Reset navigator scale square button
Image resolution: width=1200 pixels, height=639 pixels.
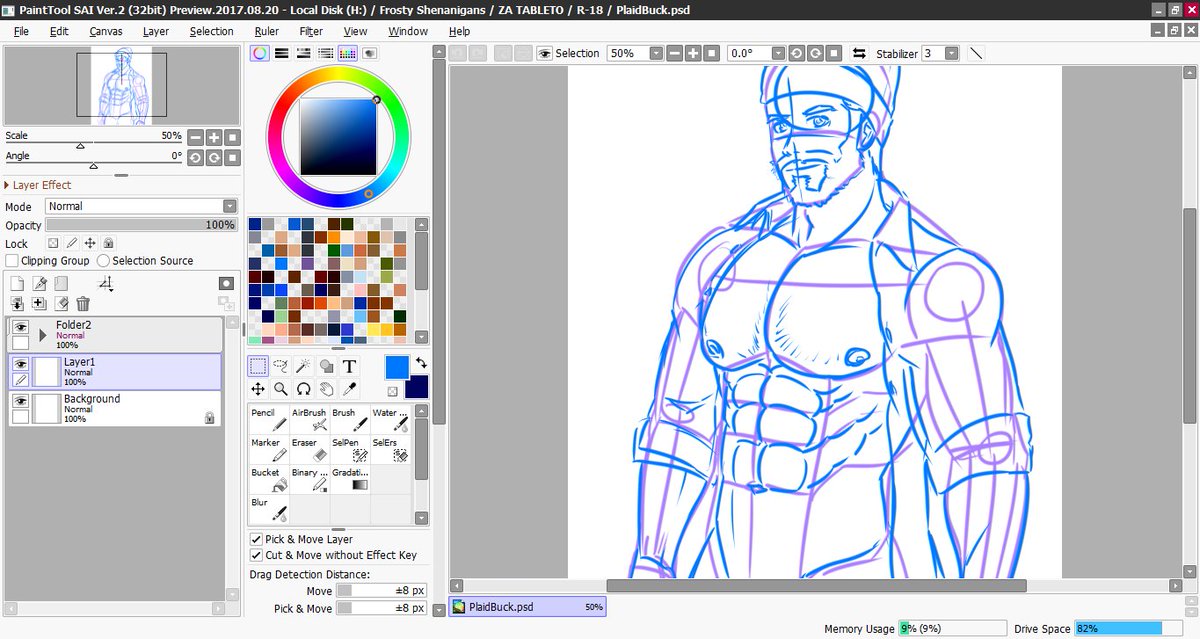[x=232, y=137]
